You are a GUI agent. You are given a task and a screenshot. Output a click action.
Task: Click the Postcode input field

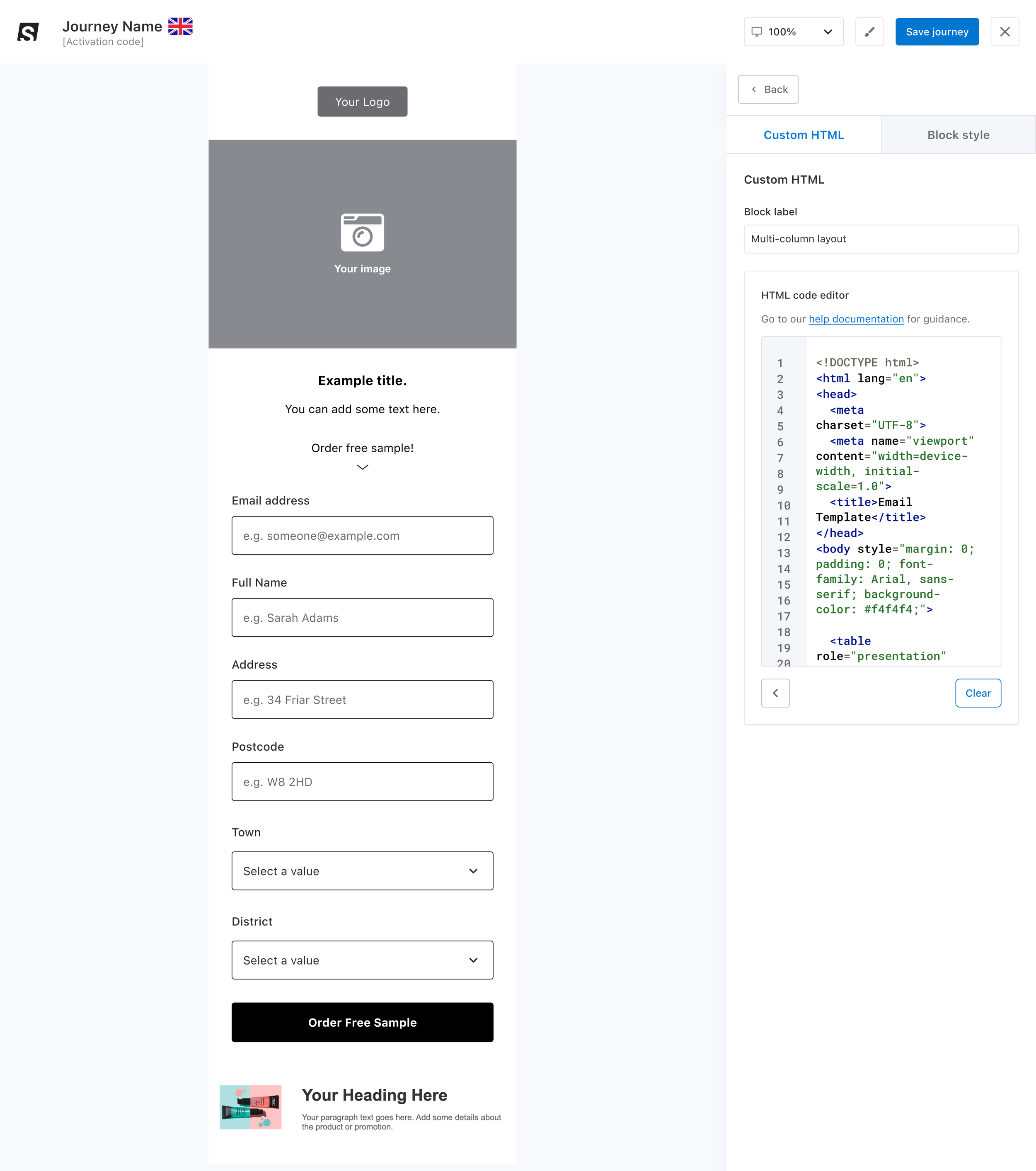click(x=363, y=781)
